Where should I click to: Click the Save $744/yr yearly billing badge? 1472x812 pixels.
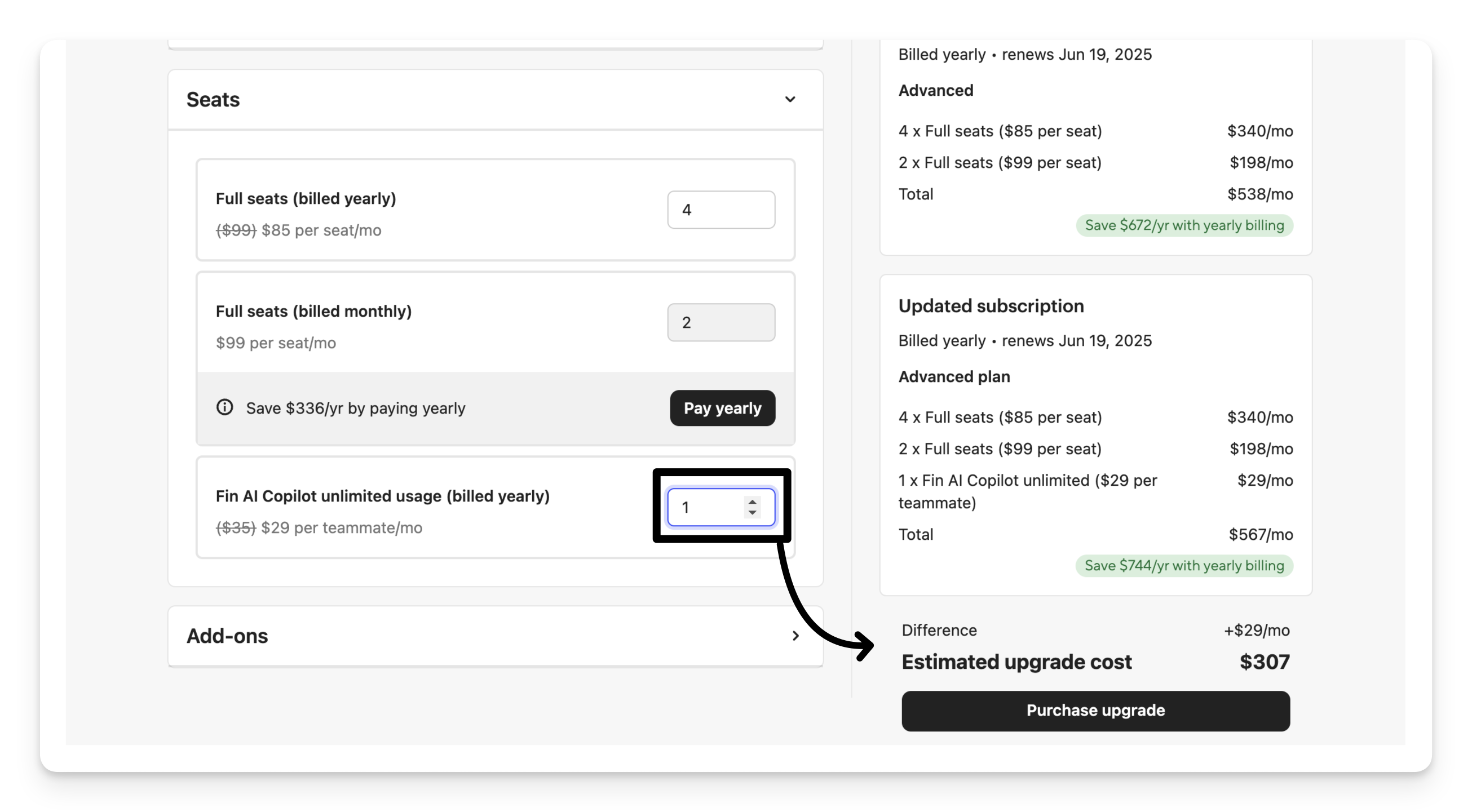click(1184, 566)
